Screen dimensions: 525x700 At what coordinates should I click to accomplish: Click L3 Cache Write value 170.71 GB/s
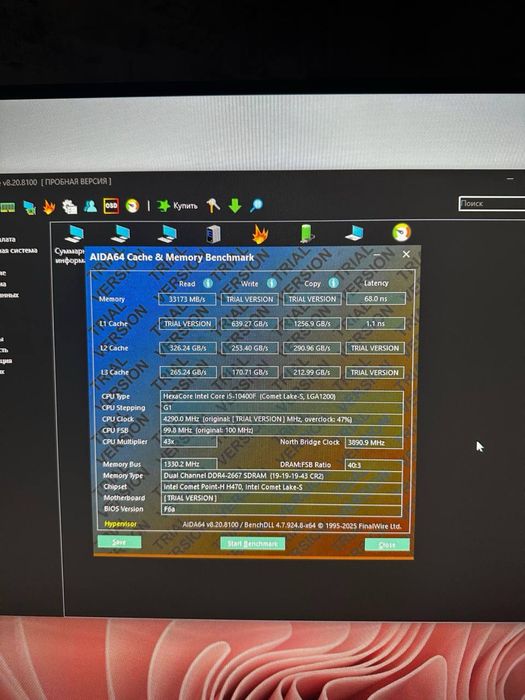pyautogui.click(x=250, y=372)
